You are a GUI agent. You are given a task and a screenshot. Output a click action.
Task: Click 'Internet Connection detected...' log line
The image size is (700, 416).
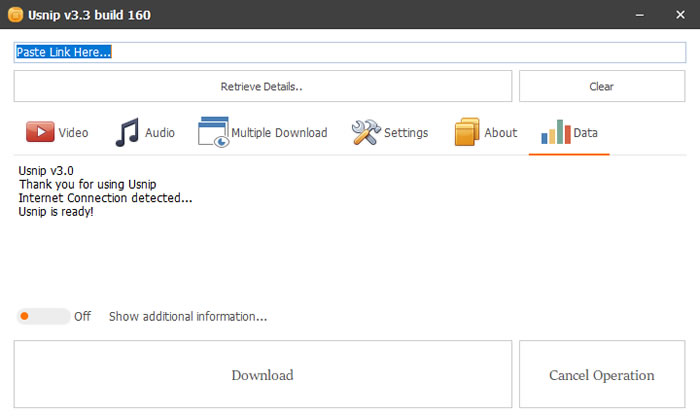(x=105, y=198)
